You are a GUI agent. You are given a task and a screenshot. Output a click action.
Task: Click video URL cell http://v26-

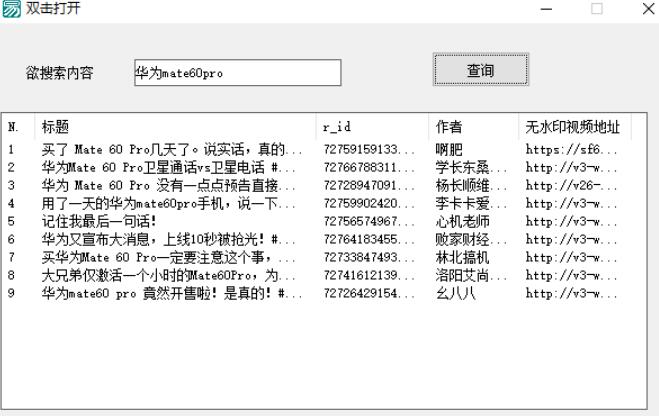[x=571, y=185]
